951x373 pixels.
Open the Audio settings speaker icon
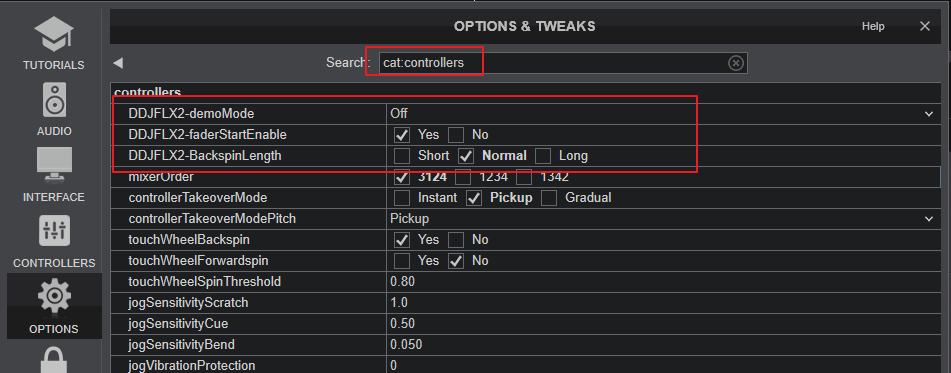(x=54, y=100)
